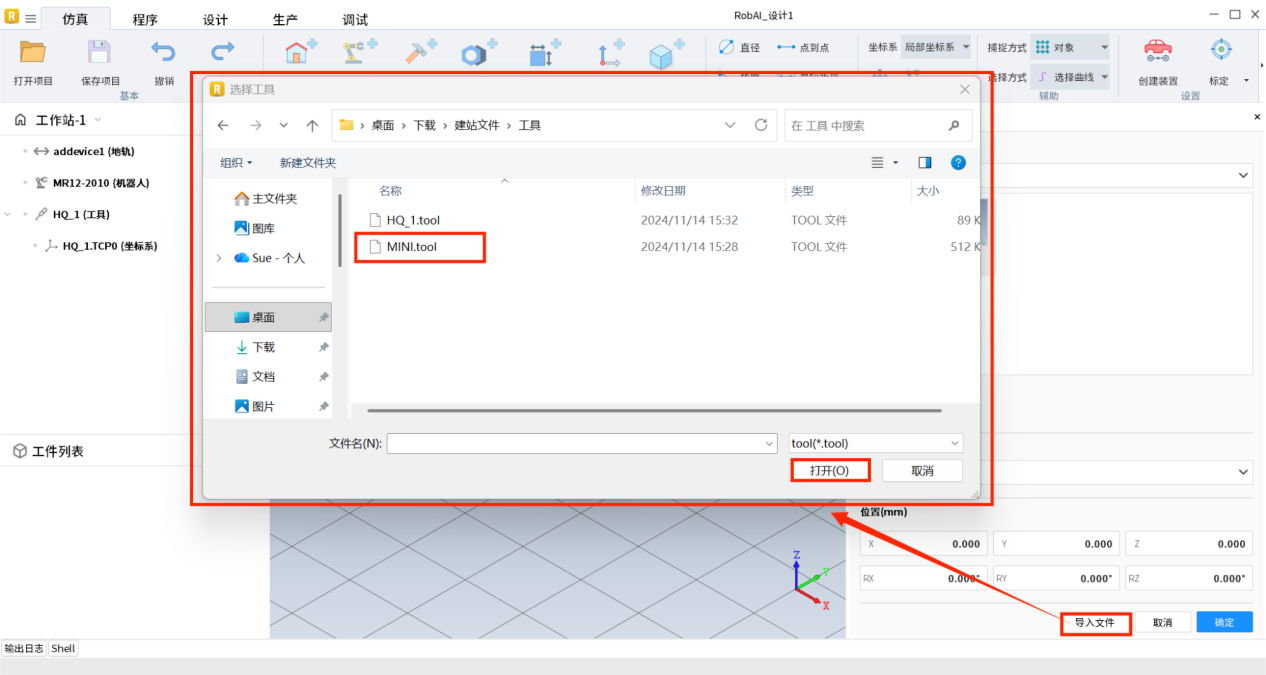Click the Calibration target icon
Image resolution: width=1266 pixels, height=675 pixels.
coord(1219,51)
